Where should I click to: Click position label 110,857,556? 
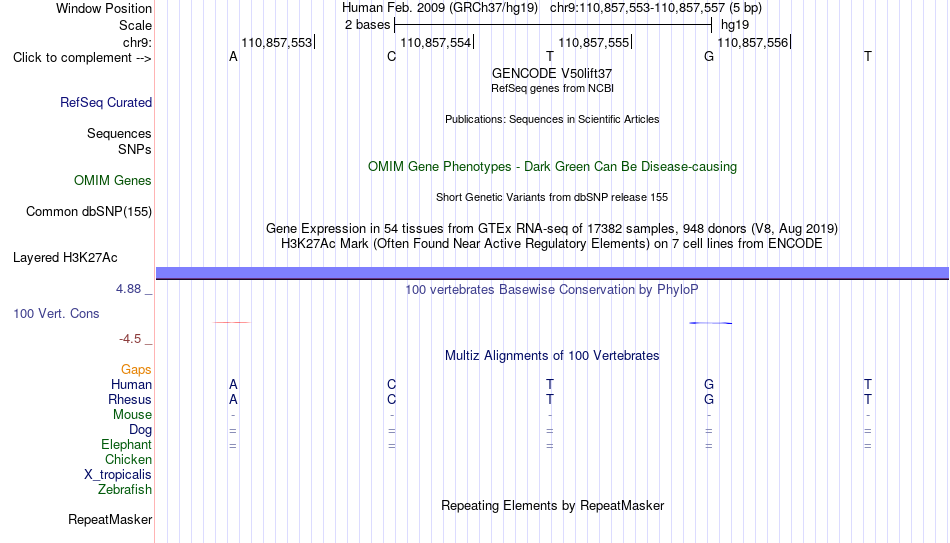pos(752,42)
